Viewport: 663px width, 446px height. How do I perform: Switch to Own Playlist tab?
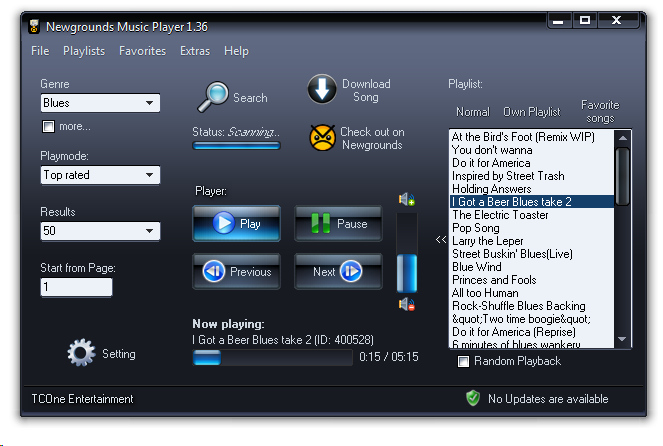531,112
